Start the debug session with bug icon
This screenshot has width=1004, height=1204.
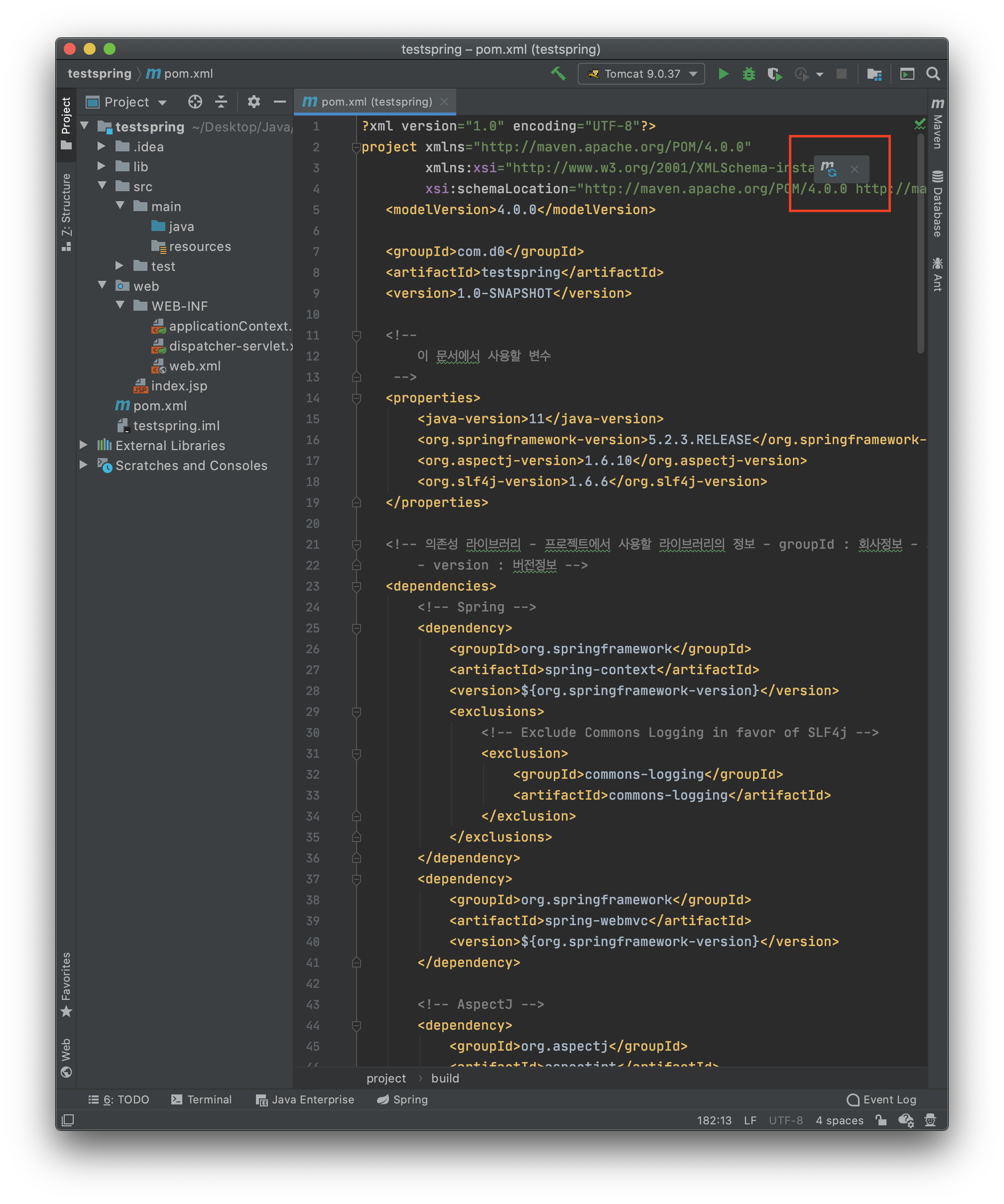749,73
